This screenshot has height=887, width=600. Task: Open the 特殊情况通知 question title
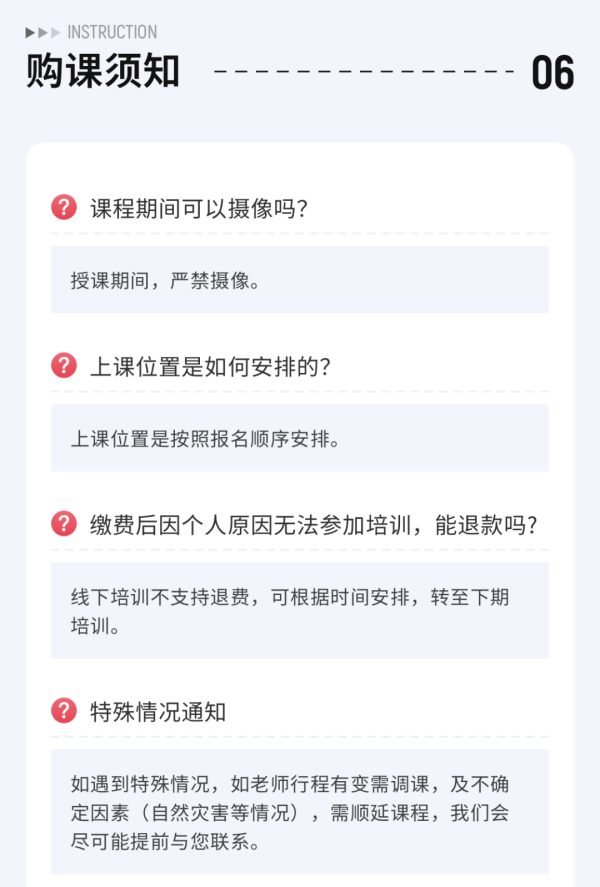[x=158, y=712]
